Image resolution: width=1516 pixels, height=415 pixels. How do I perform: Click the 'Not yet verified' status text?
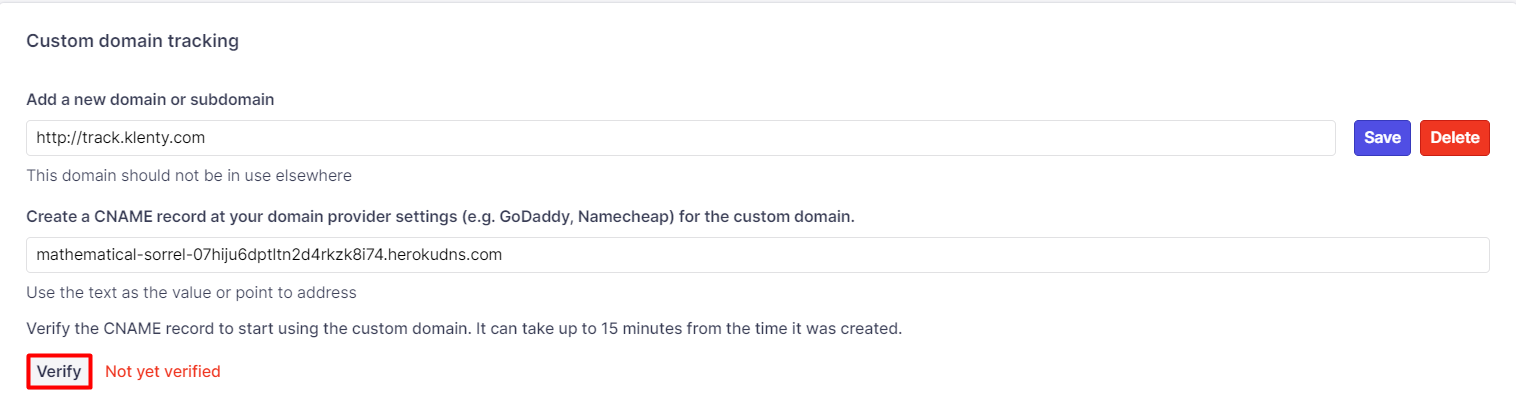[x=162, y=372]
